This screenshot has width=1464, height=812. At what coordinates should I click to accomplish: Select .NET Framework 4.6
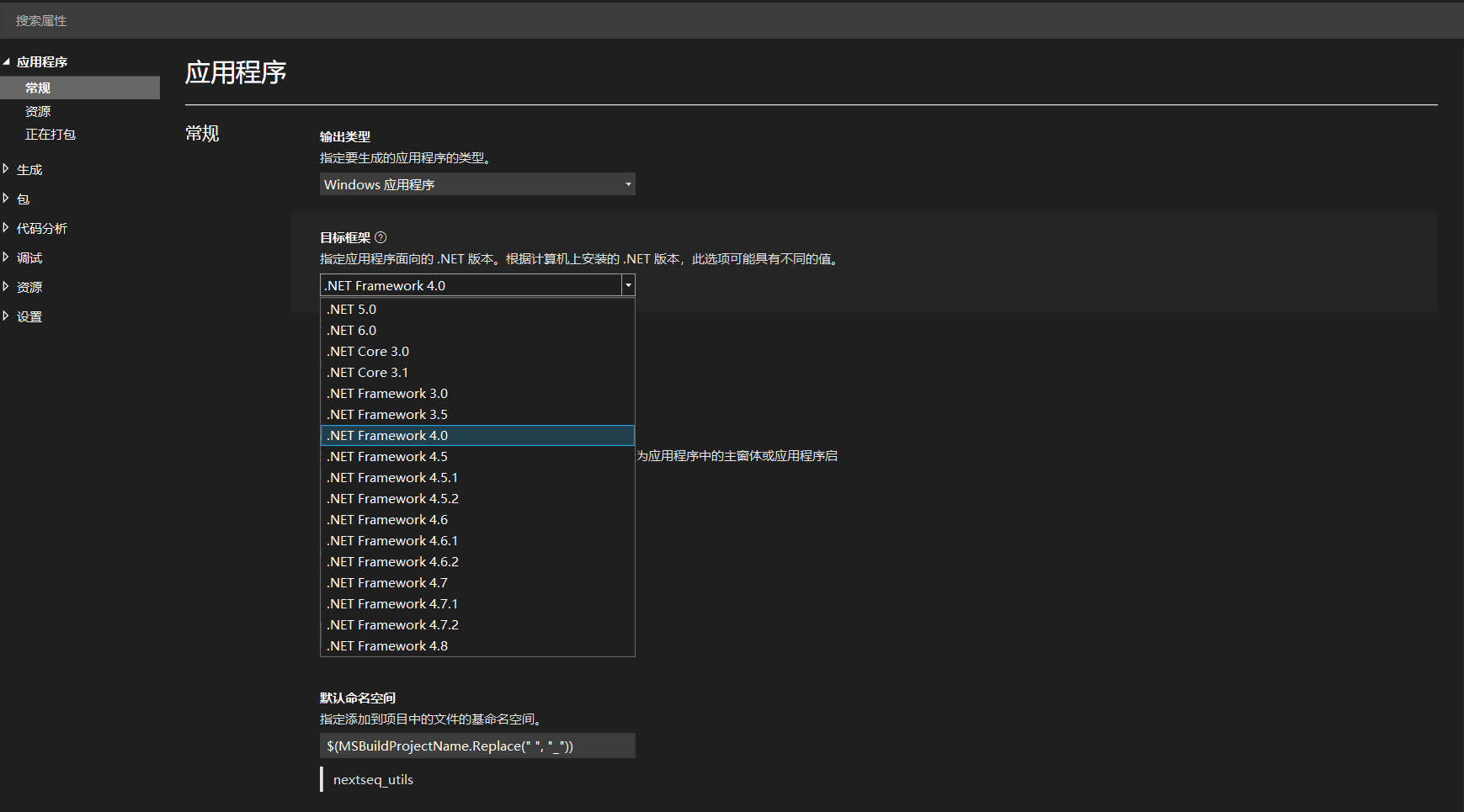click(x=477, y=520)
